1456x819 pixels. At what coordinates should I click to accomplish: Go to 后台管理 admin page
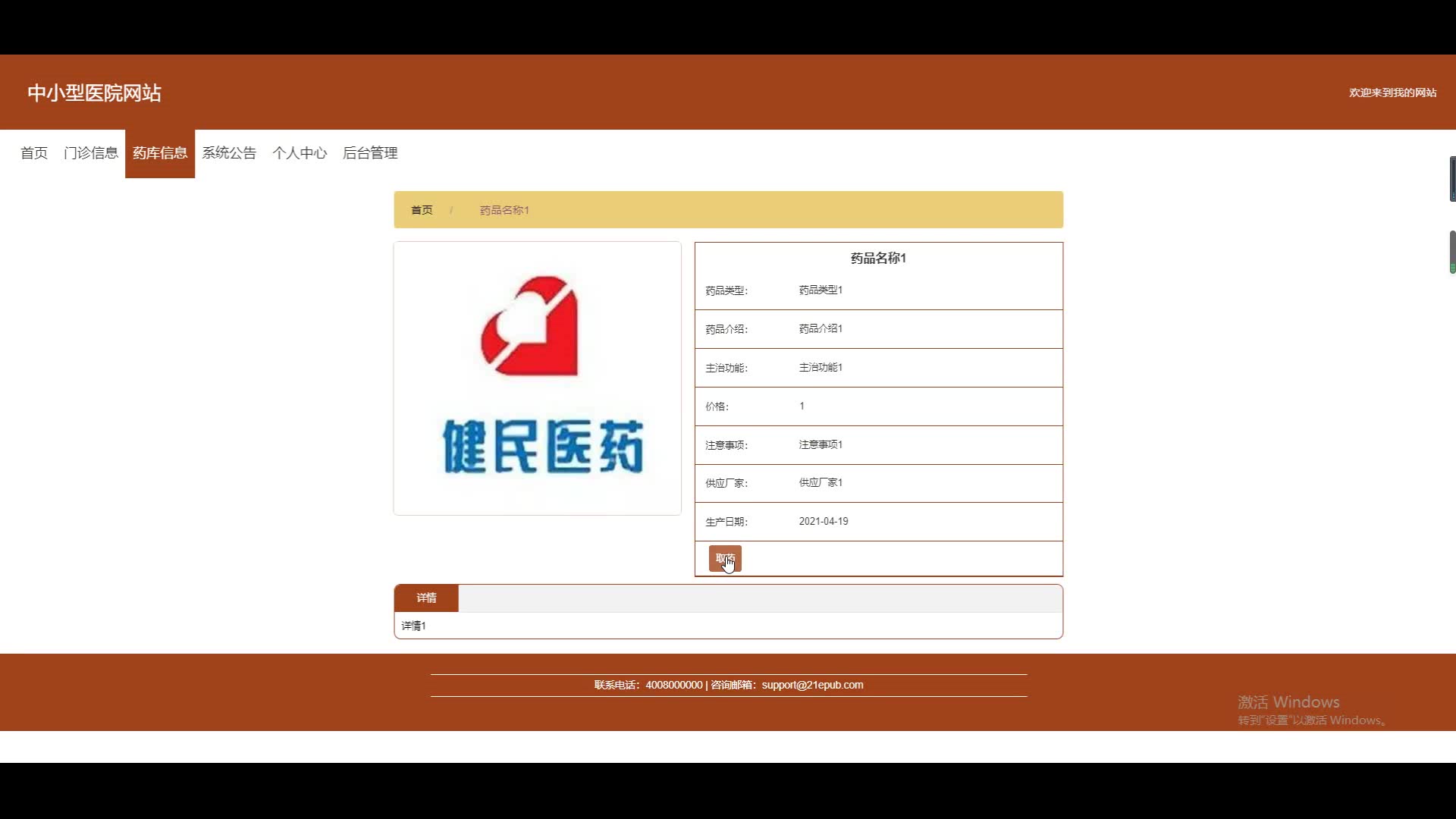(370, 153)
